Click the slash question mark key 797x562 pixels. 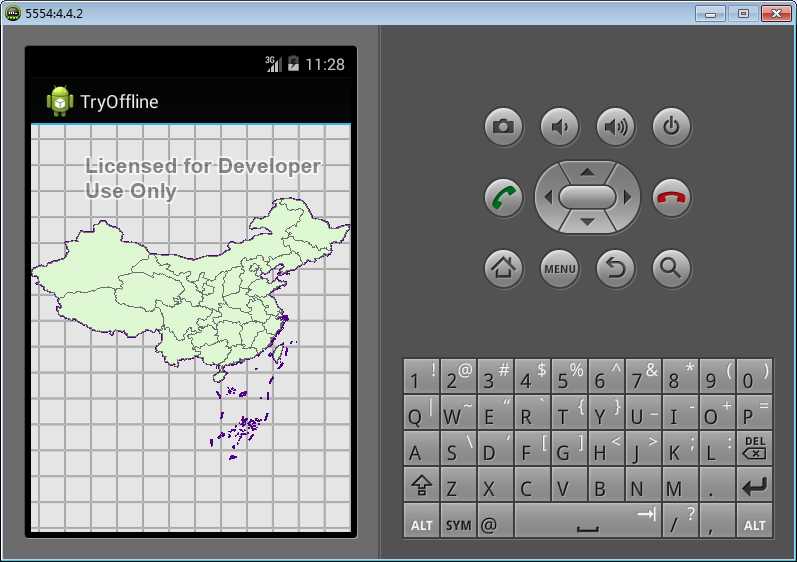coord(681,520)
